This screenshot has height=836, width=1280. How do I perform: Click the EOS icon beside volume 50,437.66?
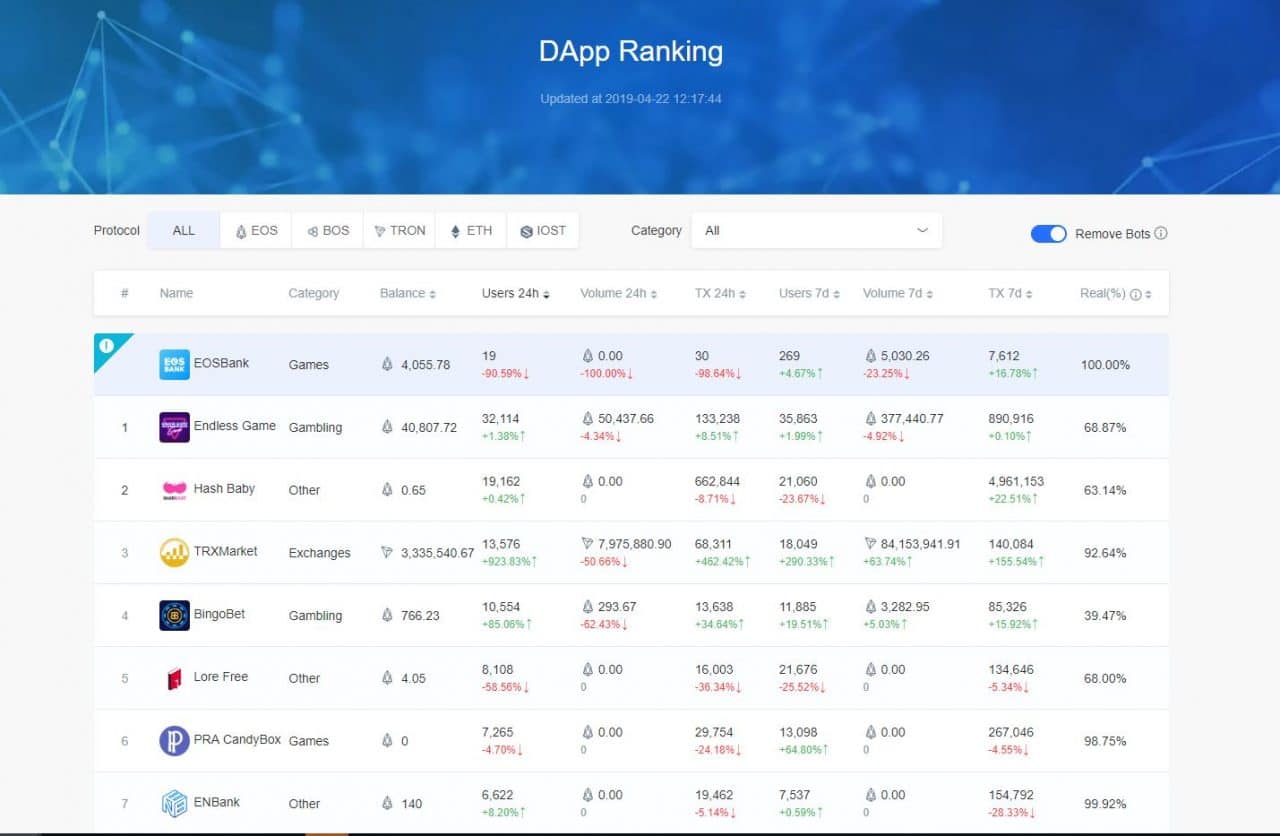587,418
